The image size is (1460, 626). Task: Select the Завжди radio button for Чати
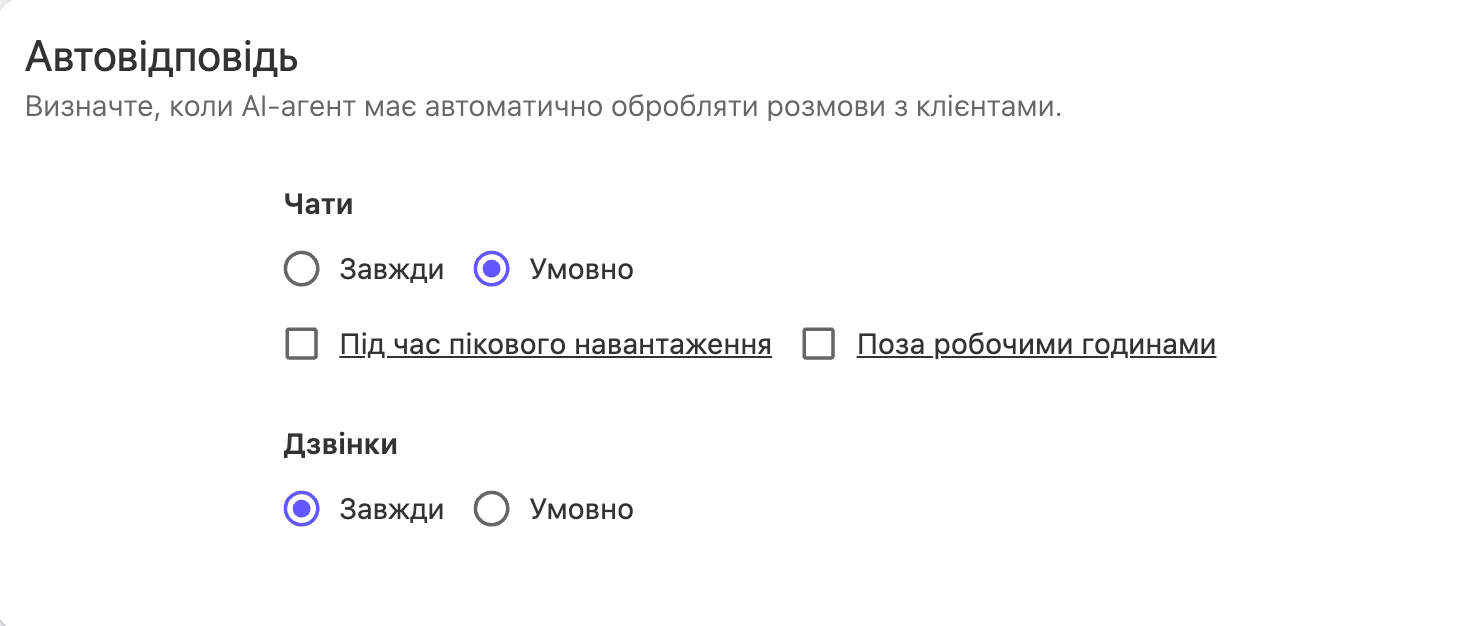pyautogui.click(x=301, y=269)
